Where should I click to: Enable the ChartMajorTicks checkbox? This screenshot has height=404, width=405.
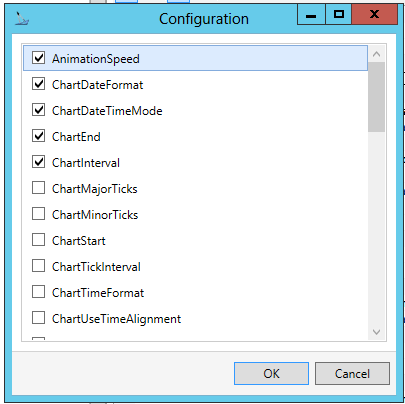[39, 188]
